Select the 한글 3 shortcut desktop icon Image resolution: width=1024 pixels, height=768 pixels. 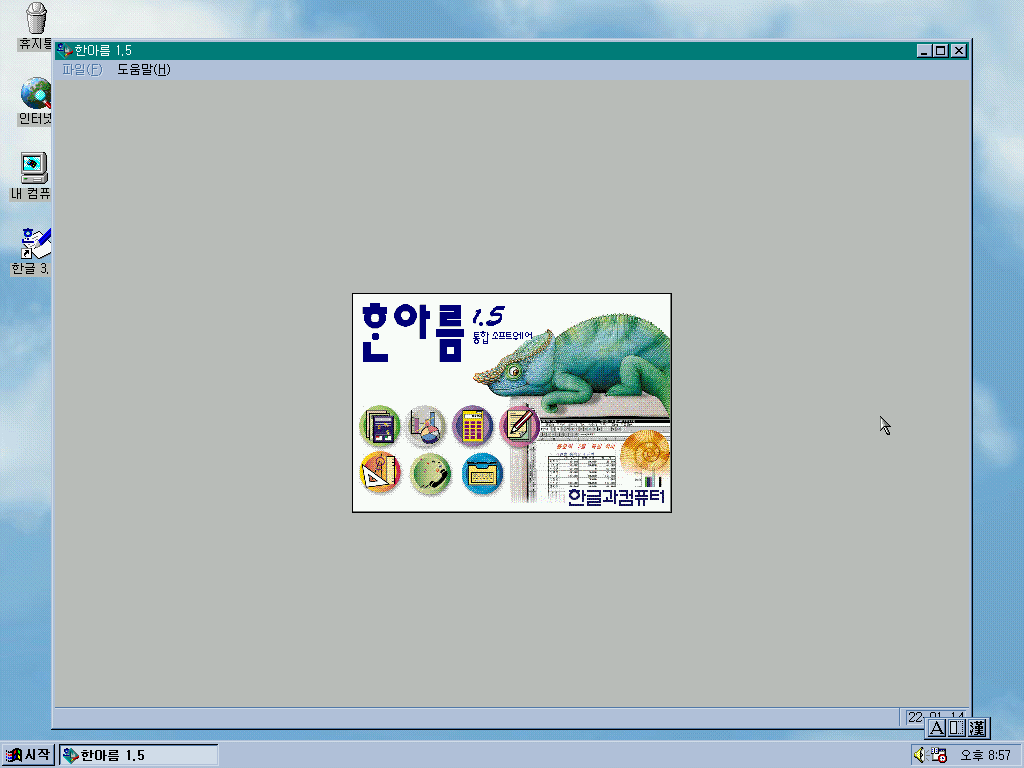(31, 251)
